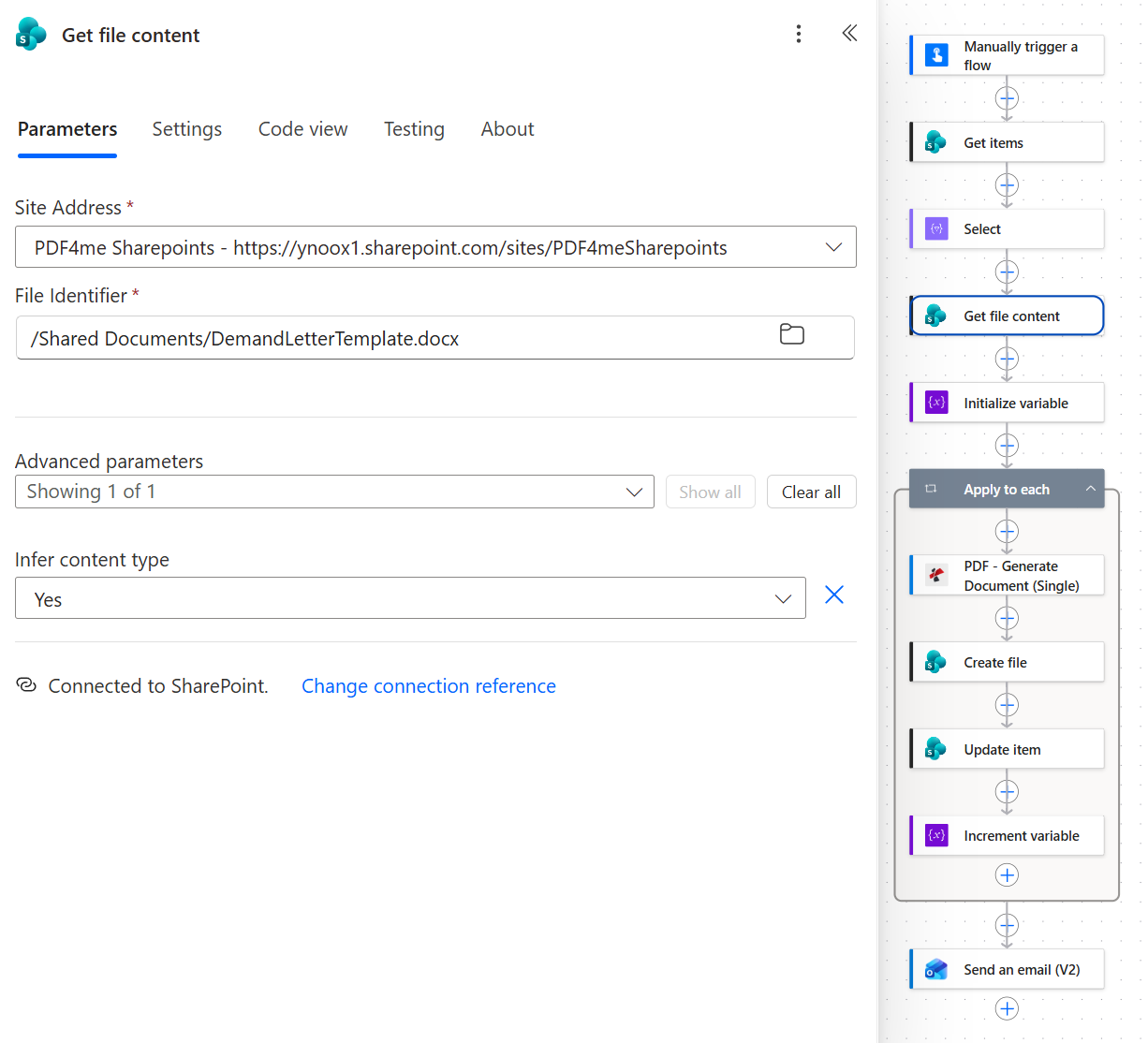Add step after Increment variable inside loop
The image size is (1148, 1043).
coord(1007,875)
